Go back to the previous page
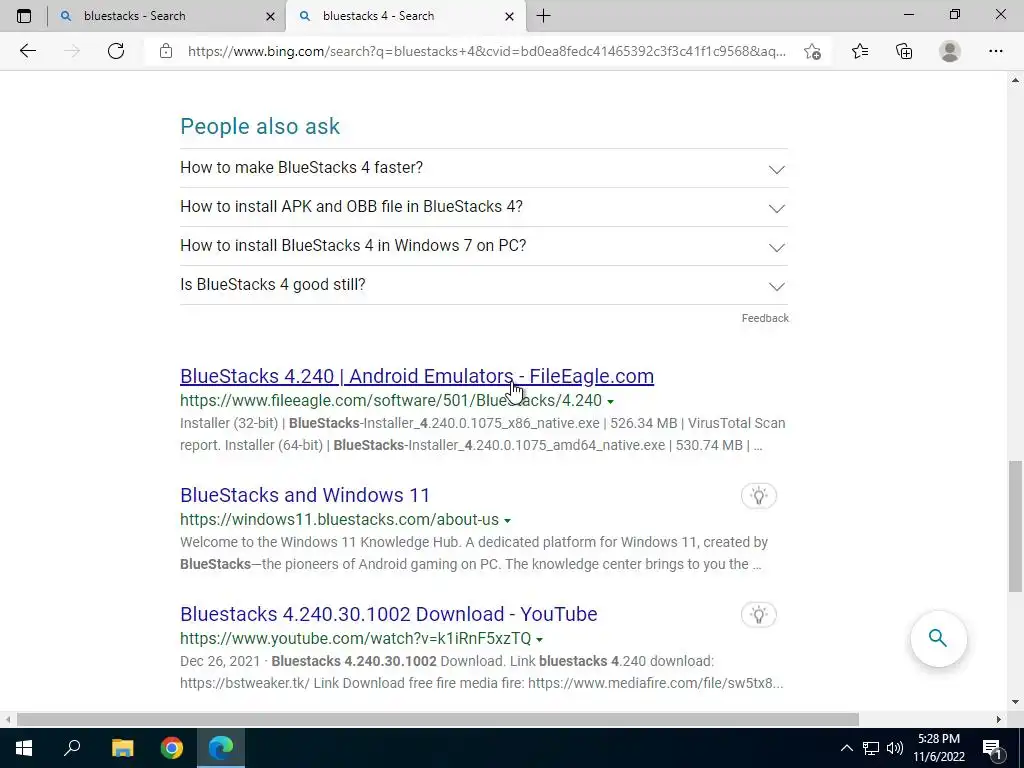1024x768 pixels. point(27,51)
